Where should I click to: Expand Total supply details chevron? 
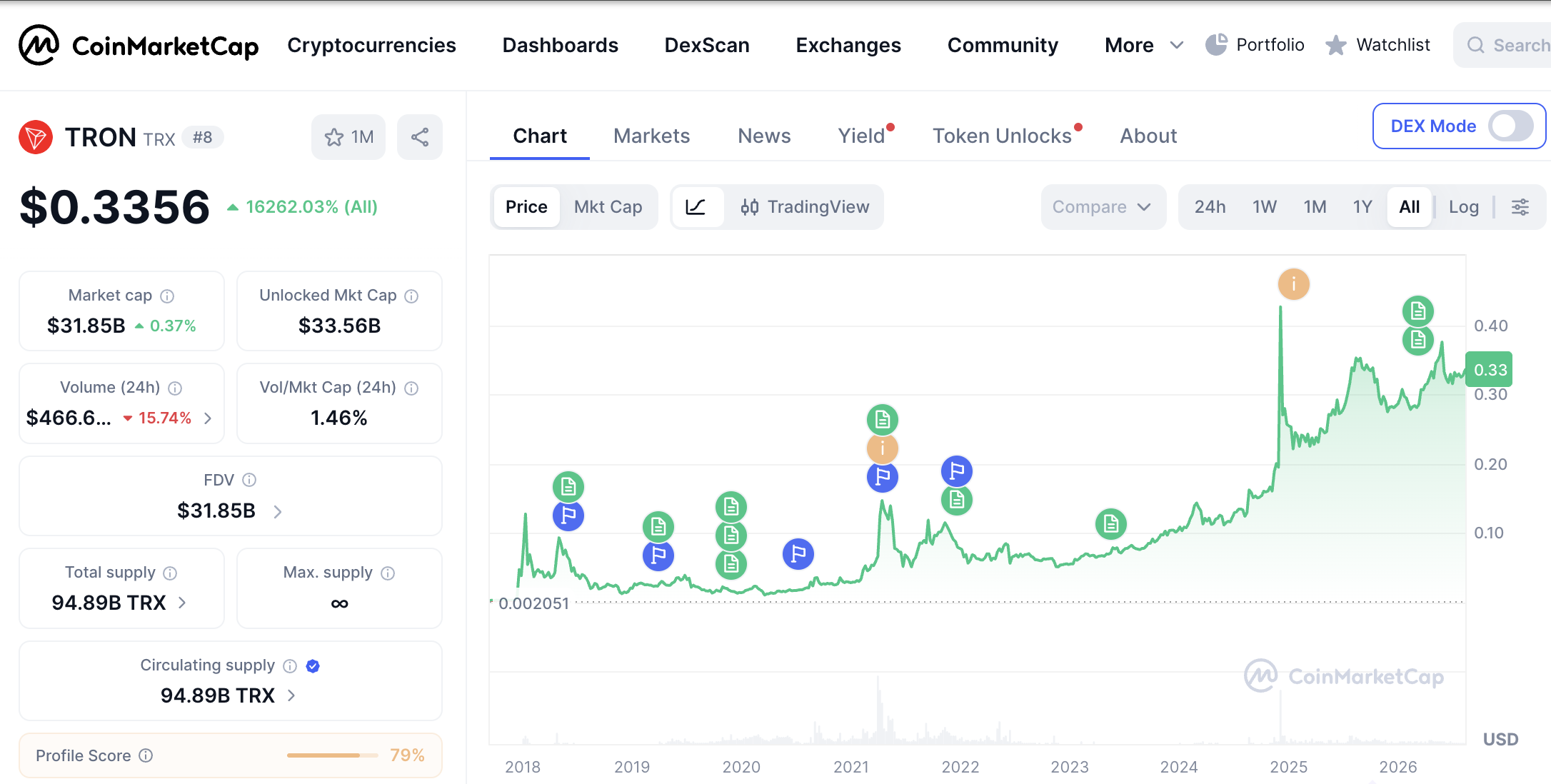(182, 603)
